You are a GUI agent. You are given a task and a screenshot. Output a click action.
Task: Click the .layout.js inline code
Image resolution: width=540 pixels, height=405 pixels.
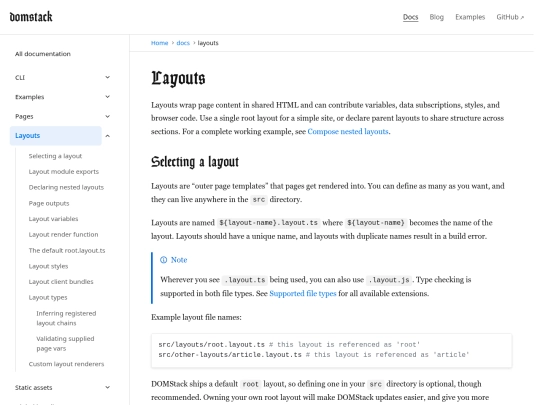click(x=389, y=280)
